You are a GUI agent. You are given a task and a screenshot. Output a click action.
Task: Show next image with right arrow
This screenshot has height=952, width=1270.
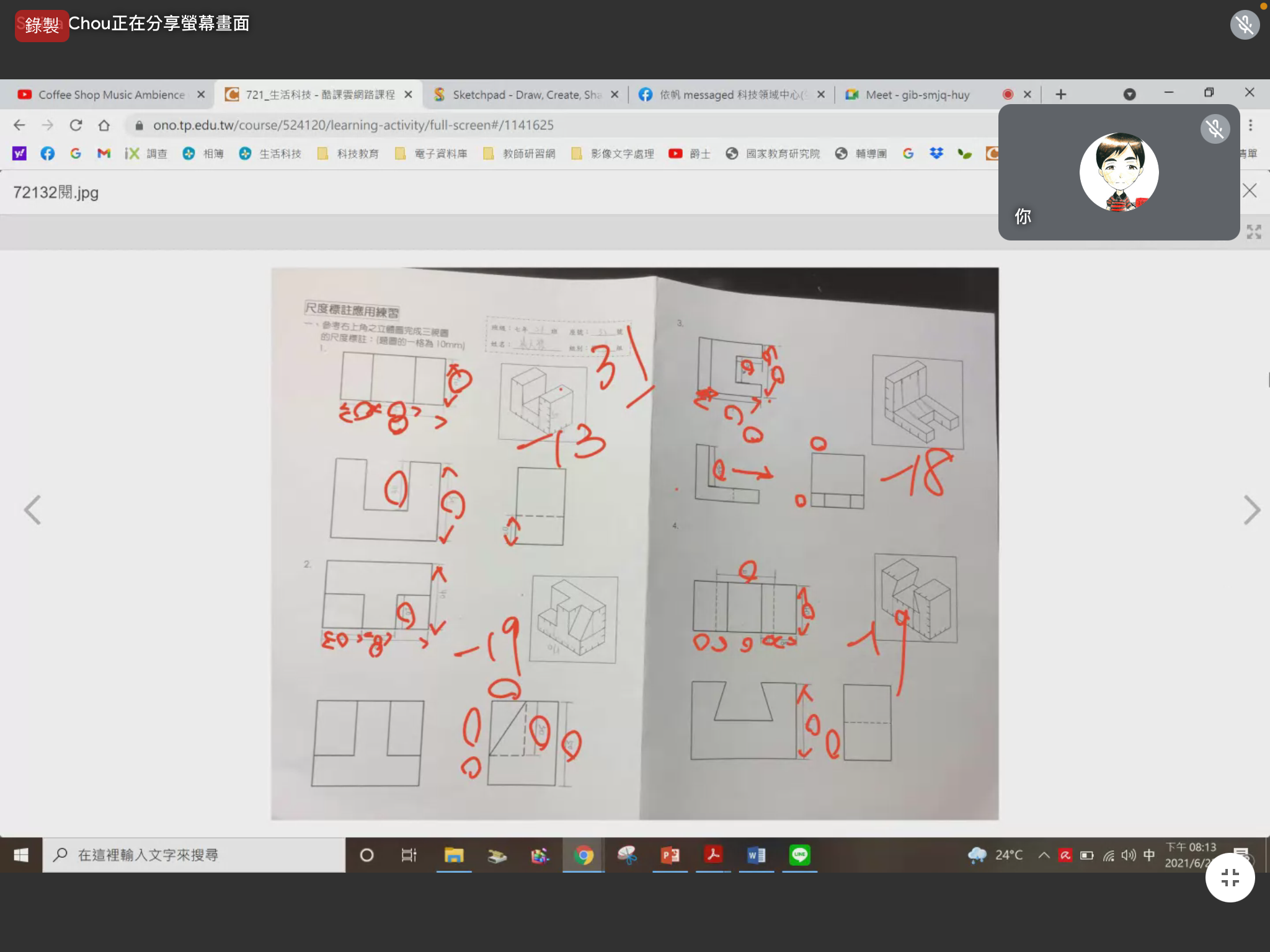point(1251,510)
